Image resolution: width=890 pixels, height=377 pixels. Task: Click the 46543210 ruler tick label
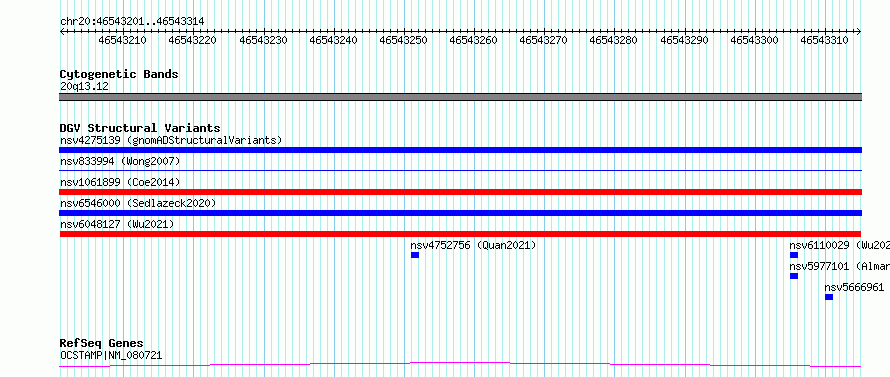[x=122, y=40]
